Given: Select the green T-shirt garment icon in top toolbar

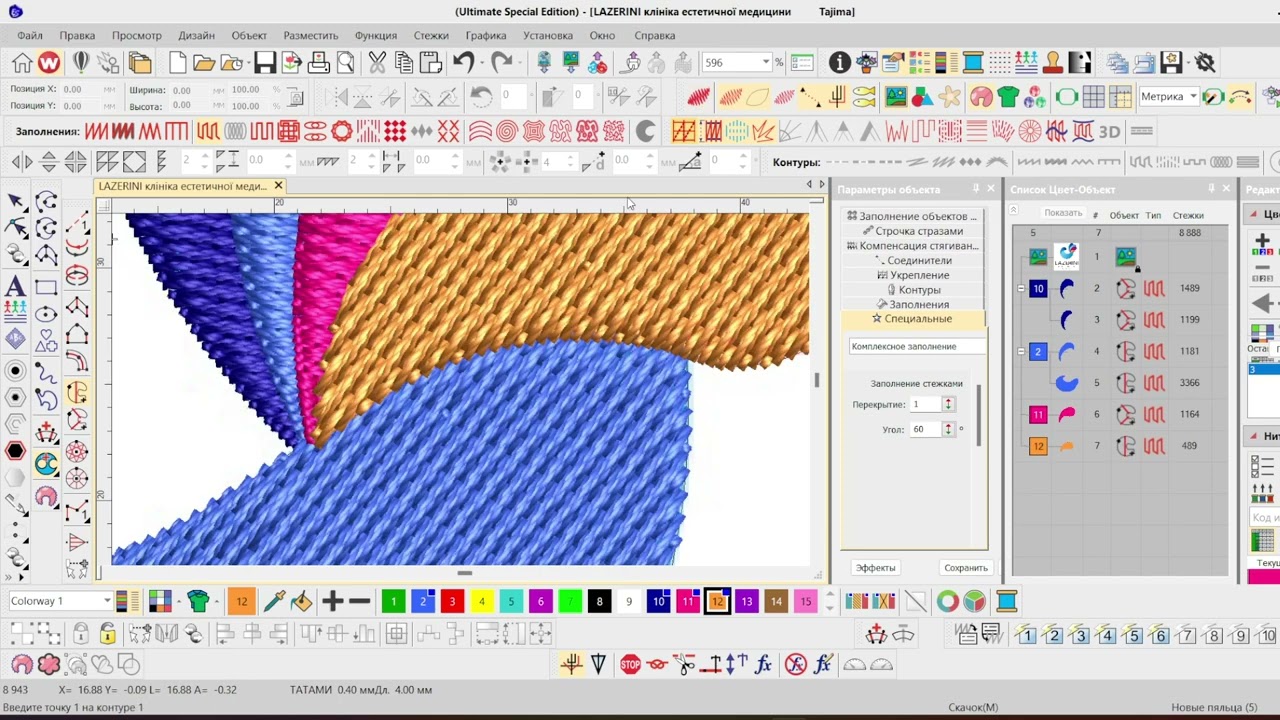Looking at the screenshot, I should pos(1008,97).
